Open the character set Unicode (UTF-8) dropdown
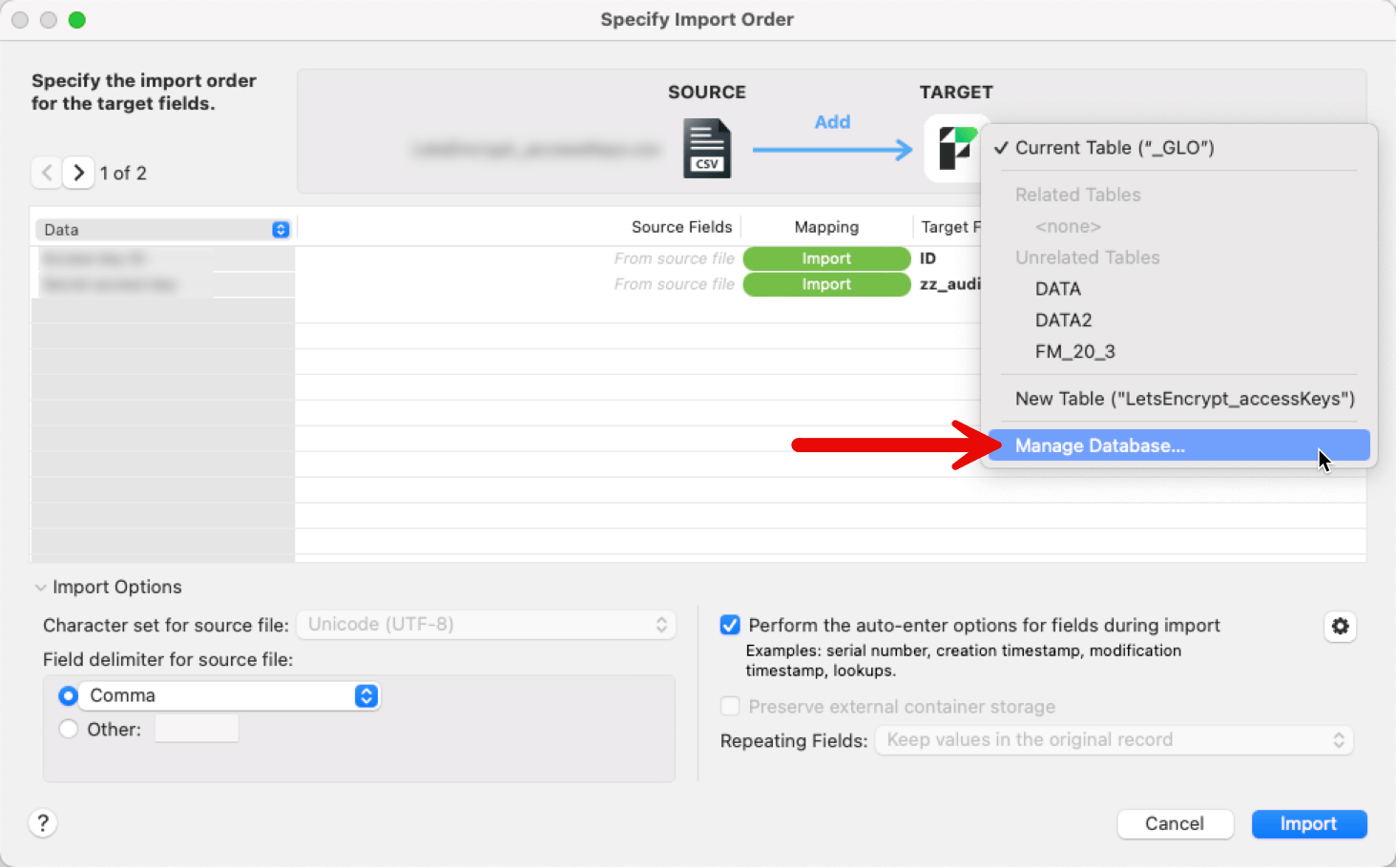This screenshot has width=1397, height=868. (486, 625)
